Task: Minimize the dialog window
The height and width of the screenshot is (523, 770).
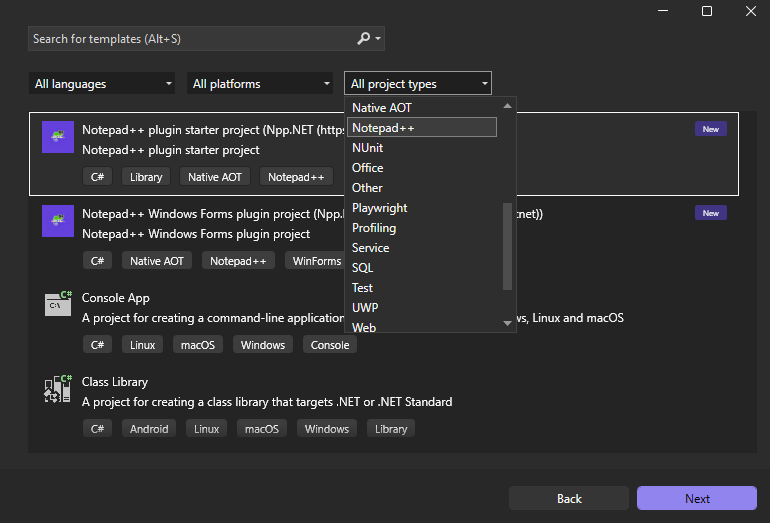Action: click(x=663, y=11)
